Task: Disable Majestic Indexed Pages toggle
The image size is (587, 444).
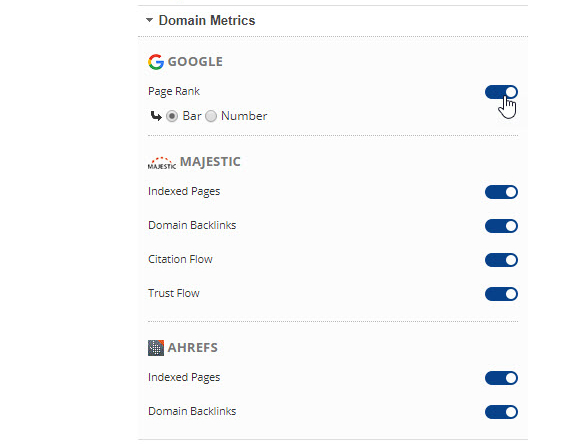Action: [501, 192]
